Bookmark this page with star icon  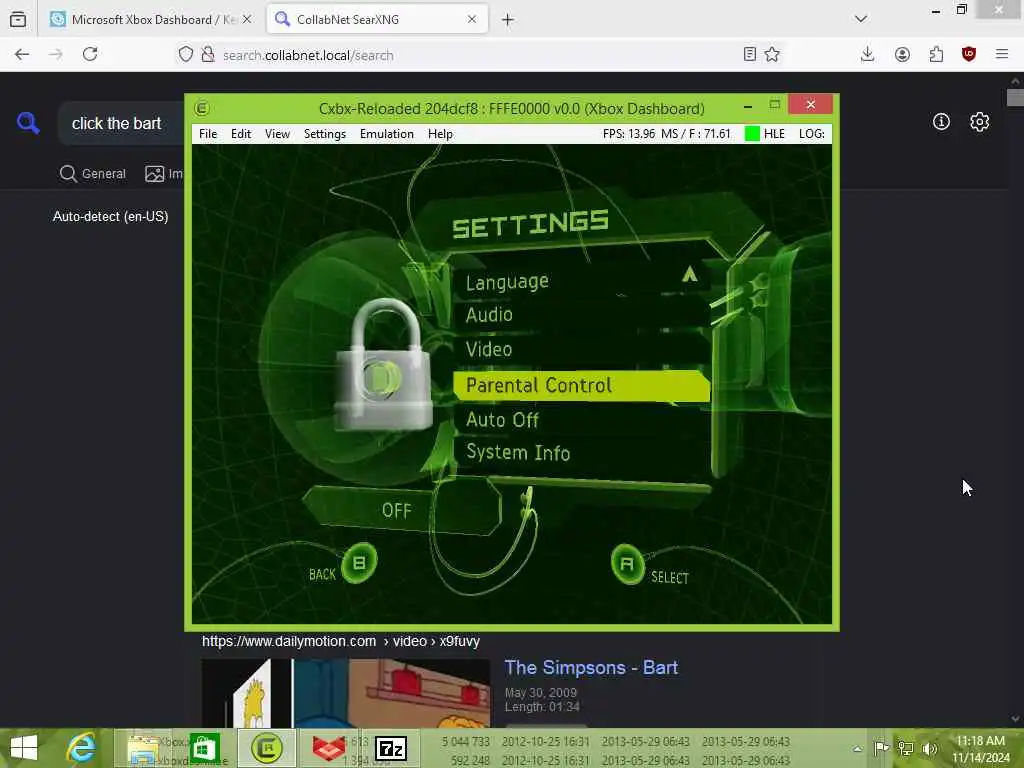pyautogui.click(x=772, y=54)
